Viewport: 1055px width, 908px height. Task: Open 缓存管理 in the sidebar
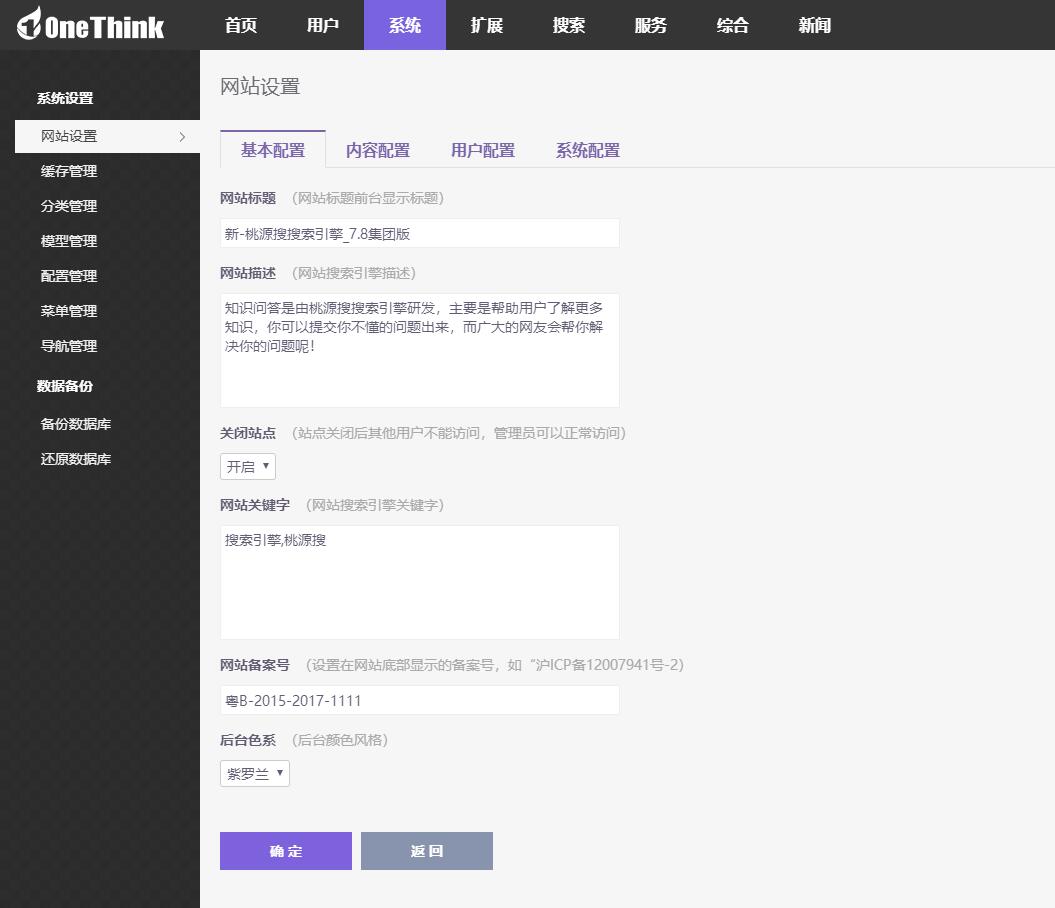click(x=69, y=171)
